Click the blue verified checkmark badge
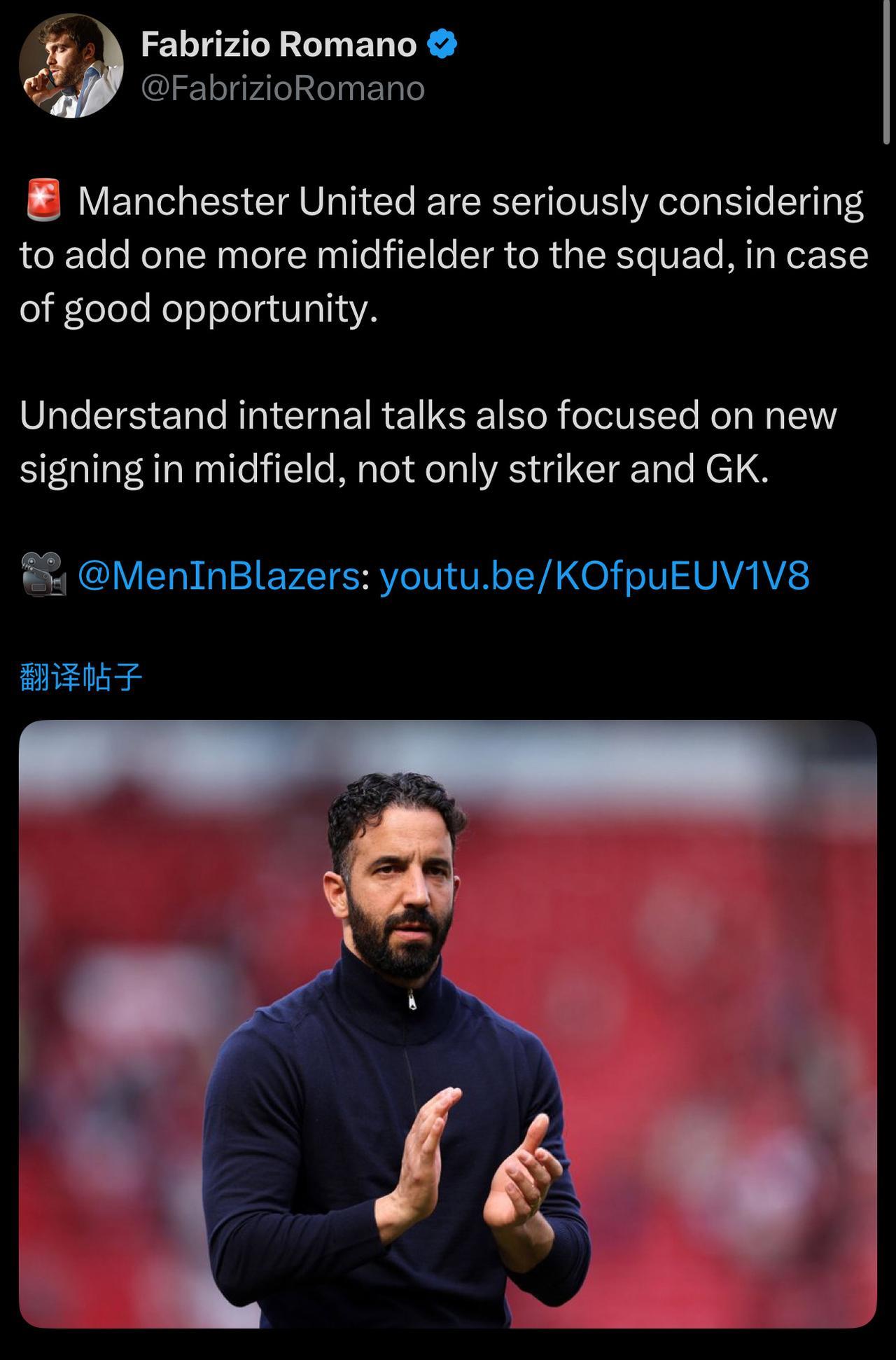896x1360 pixels. [x=442, y=45]
